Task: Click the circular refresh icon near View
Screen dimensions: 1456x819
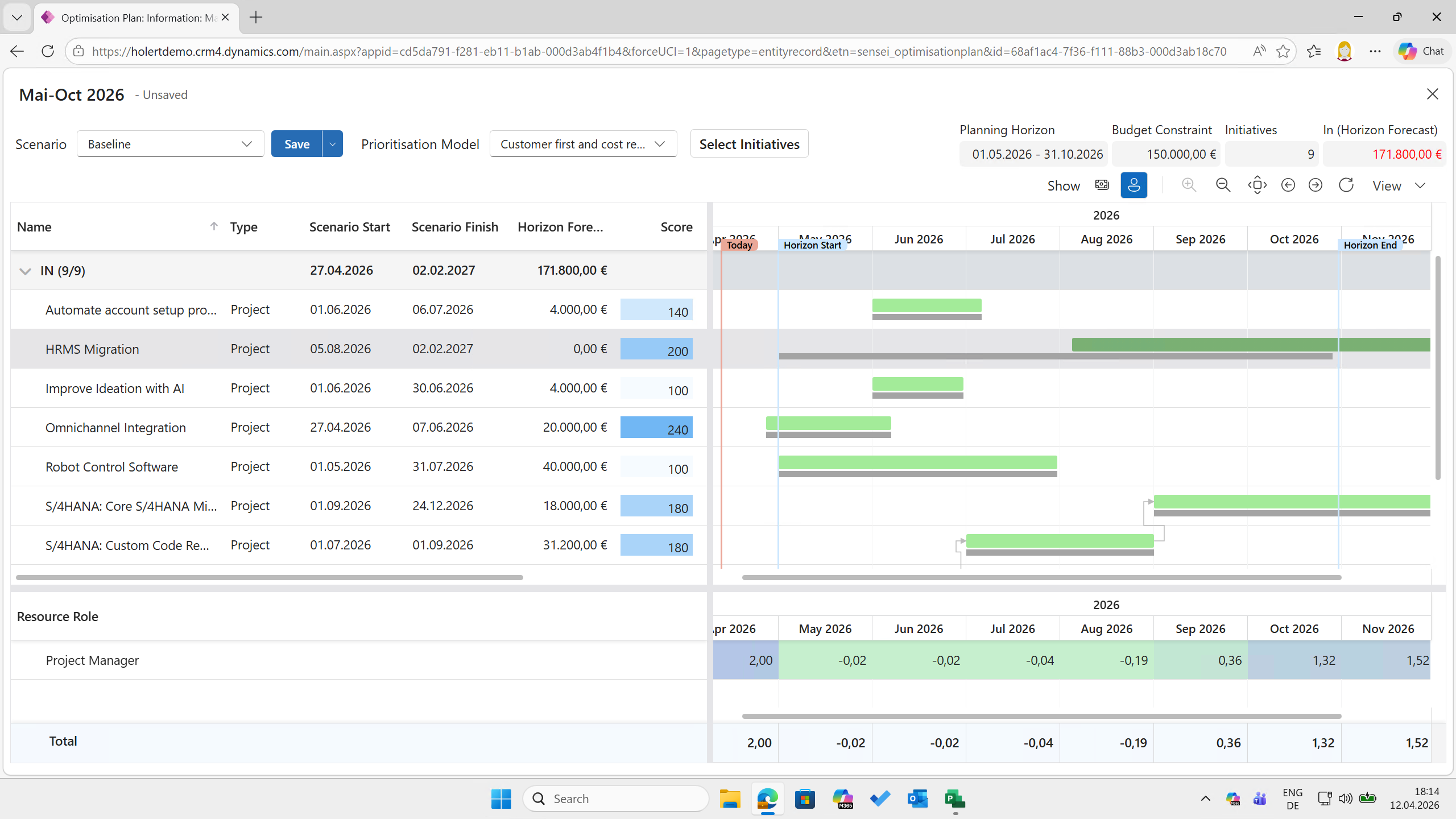Action: 1346,185
